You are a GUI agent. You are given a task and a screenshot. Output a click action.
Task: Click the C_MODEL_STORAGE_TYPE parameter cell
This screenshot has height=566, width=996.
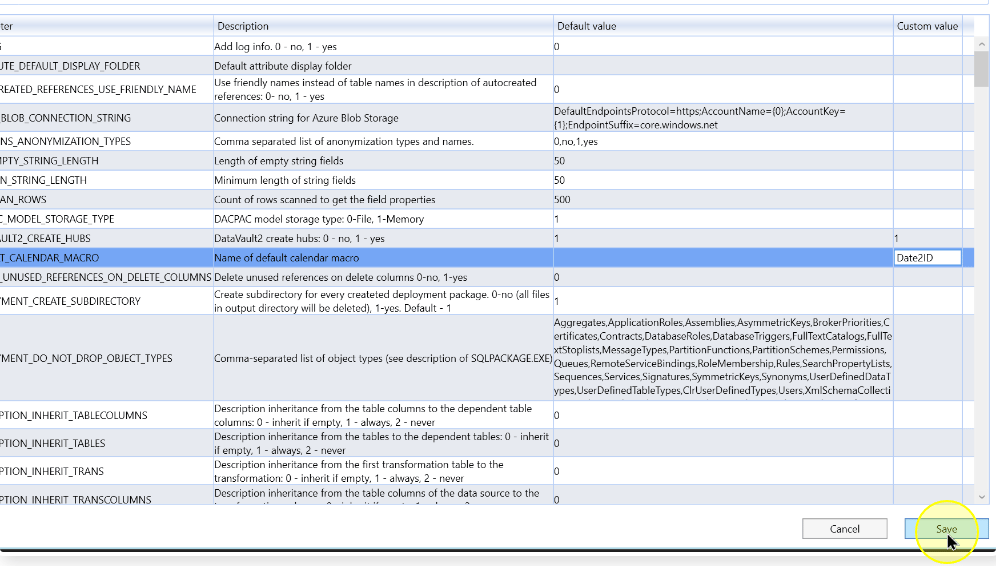(x=106, y=219)
